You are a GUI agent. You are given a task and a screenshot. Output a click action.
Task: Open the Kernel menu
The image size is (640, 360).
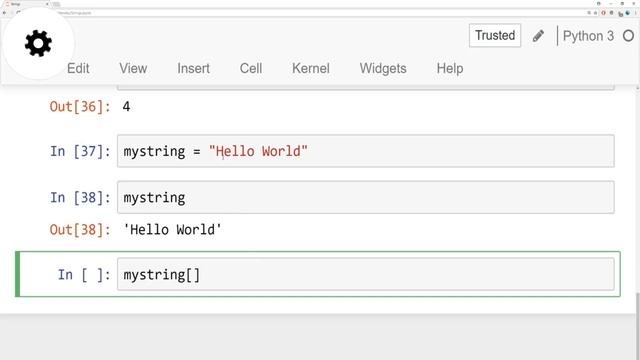(x=311, y=68)
